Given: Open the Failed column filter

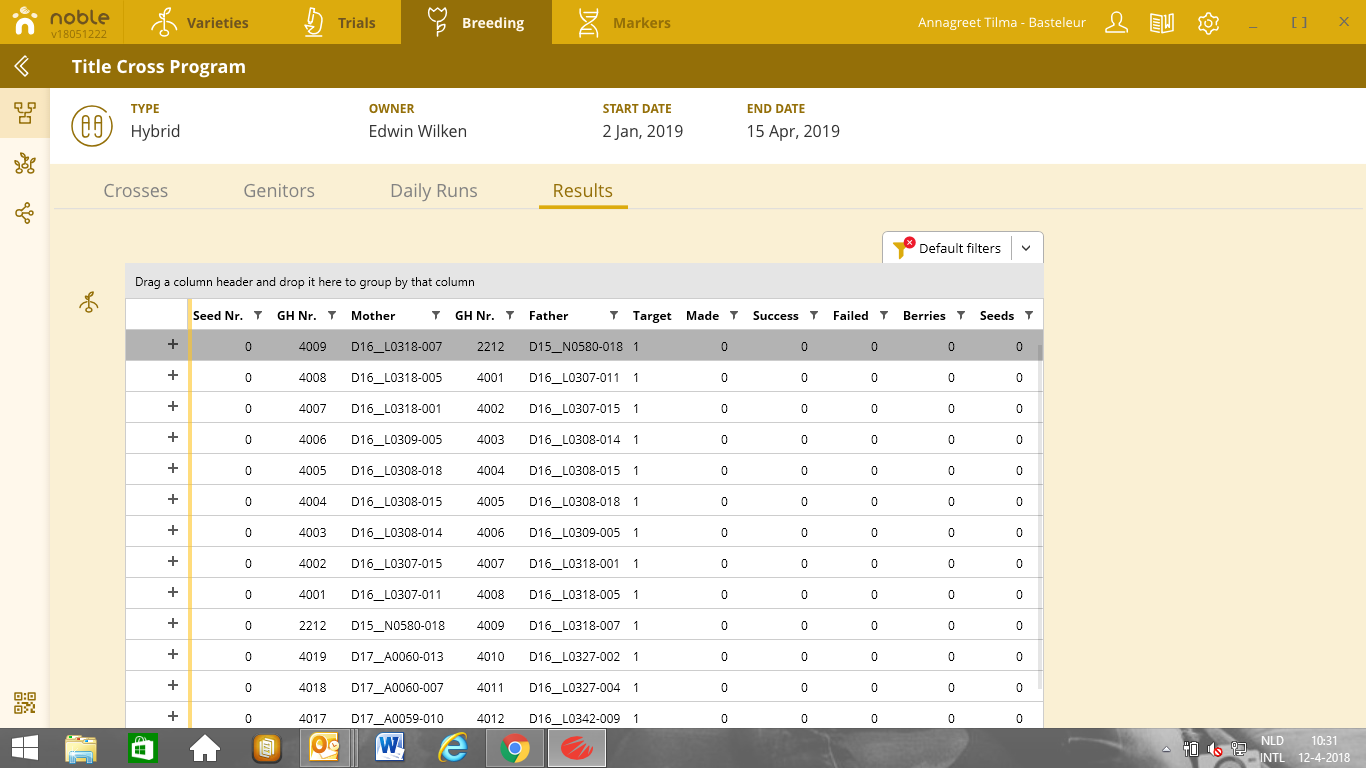Looking at the screenshot, I should 884,316.
